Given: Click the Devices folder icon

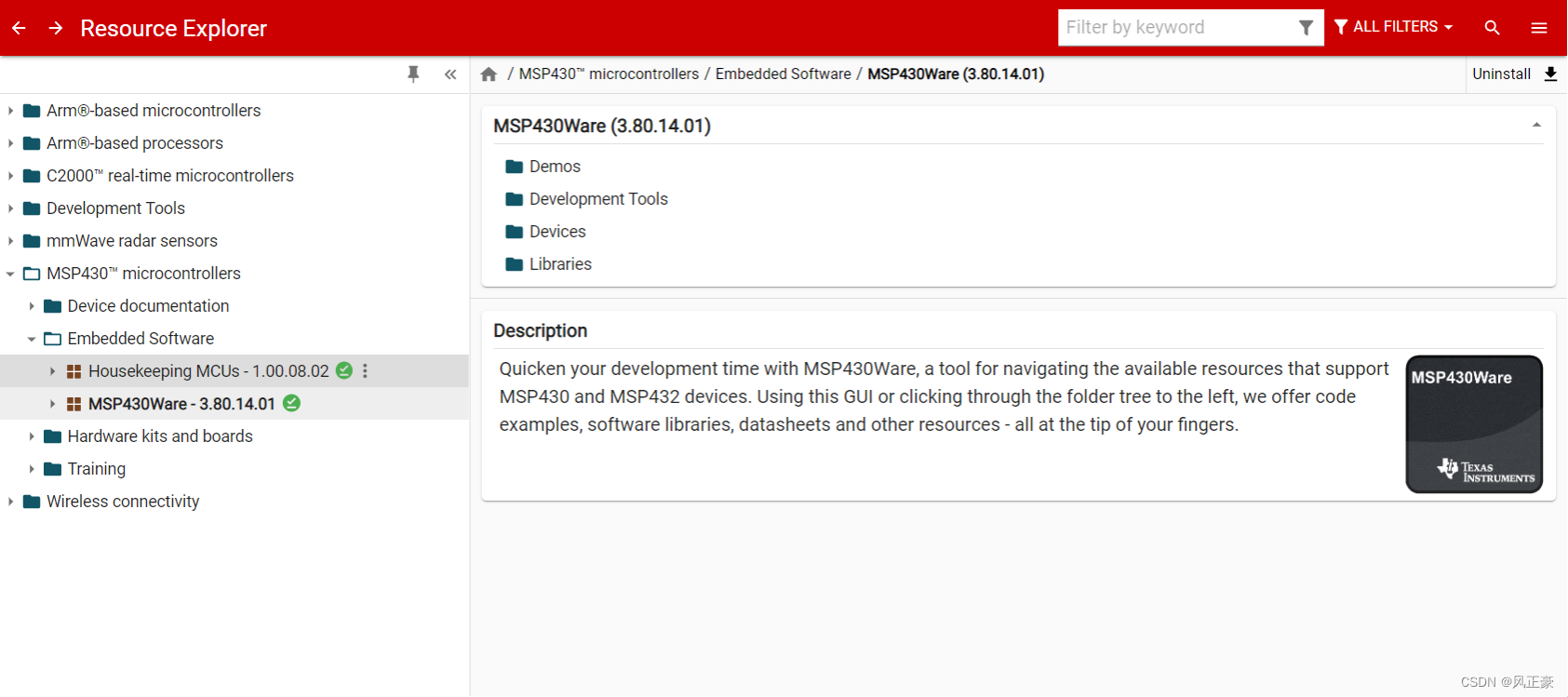Looking at the screenshot, I should click(515, 232).
